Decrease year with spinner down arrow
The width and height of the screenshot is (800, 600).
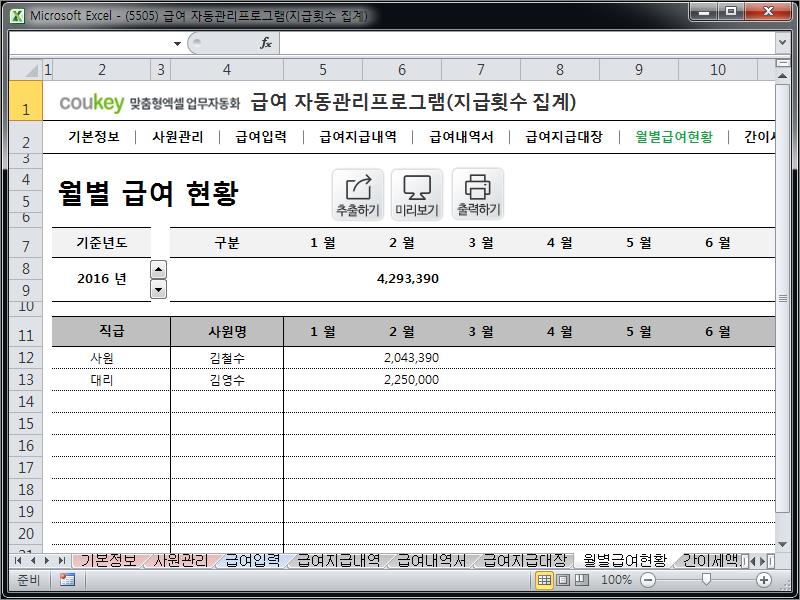coord(158,290)
